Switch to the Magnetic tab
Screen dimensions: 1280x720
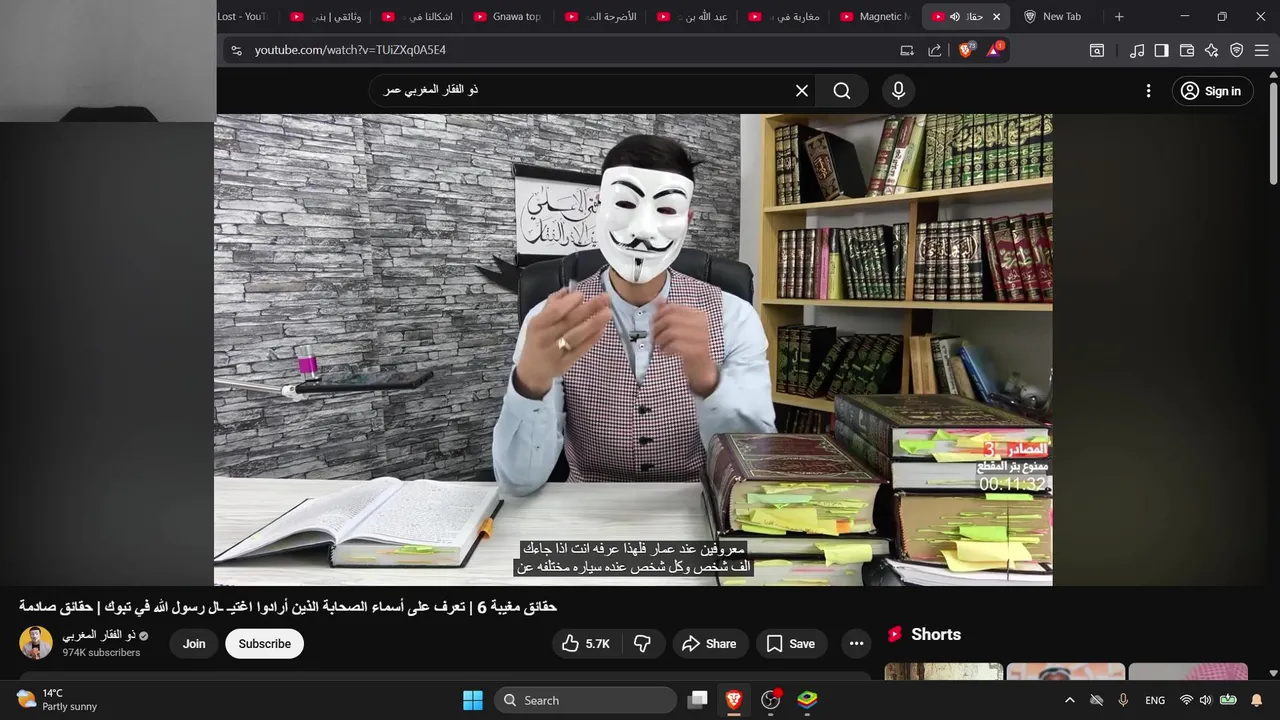tap(876, 17)
